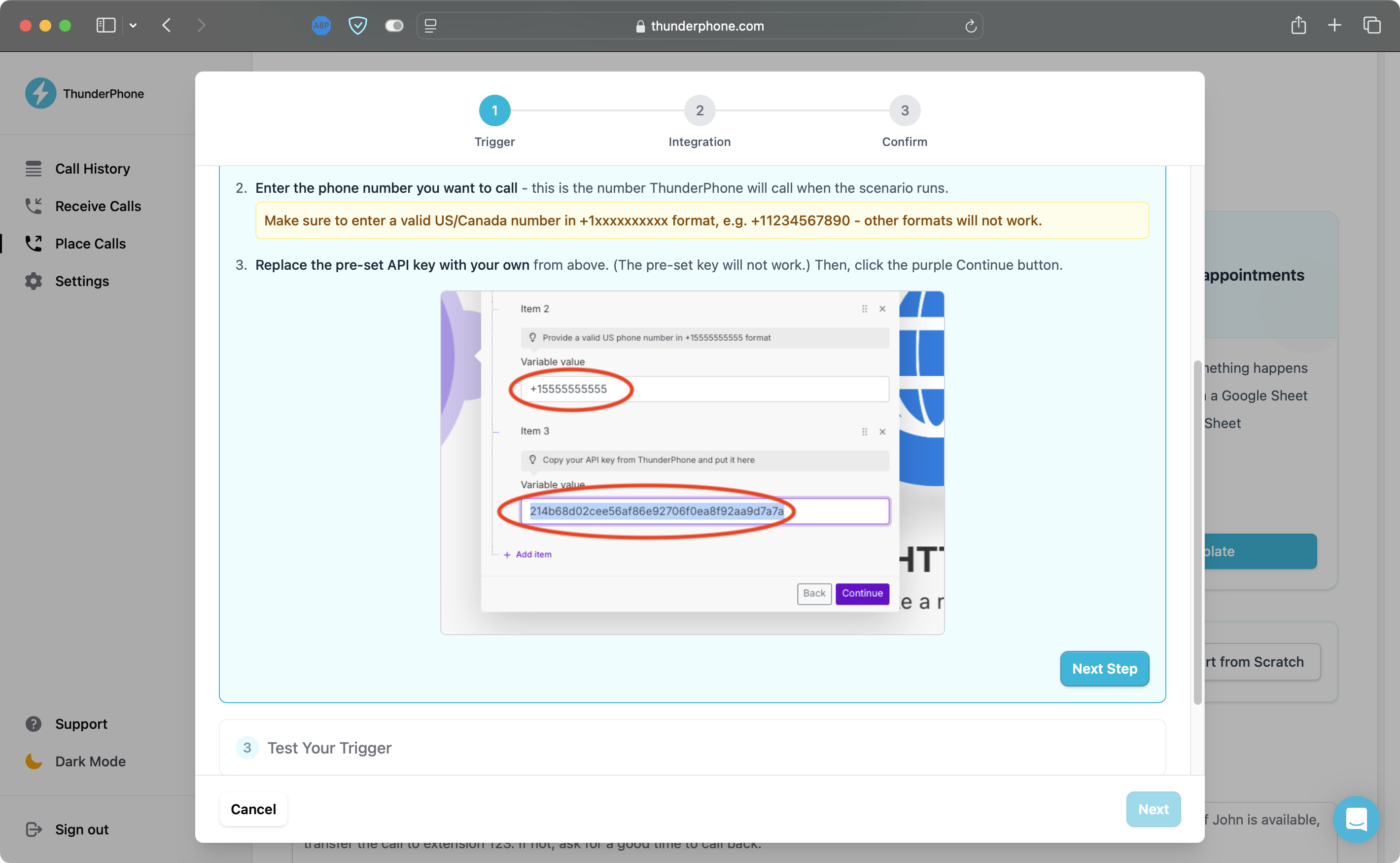Image resolution: width=1400 pixels, height=863 pixels.
Task: Select step 3 Confirm in wizard
Action: tap(905, 111)
